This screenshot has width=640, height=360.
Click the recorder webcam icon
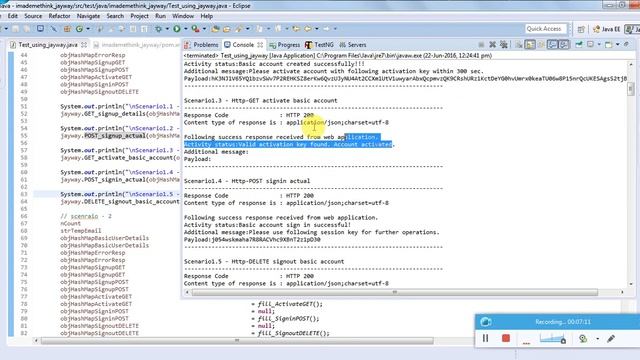point(583,338)
